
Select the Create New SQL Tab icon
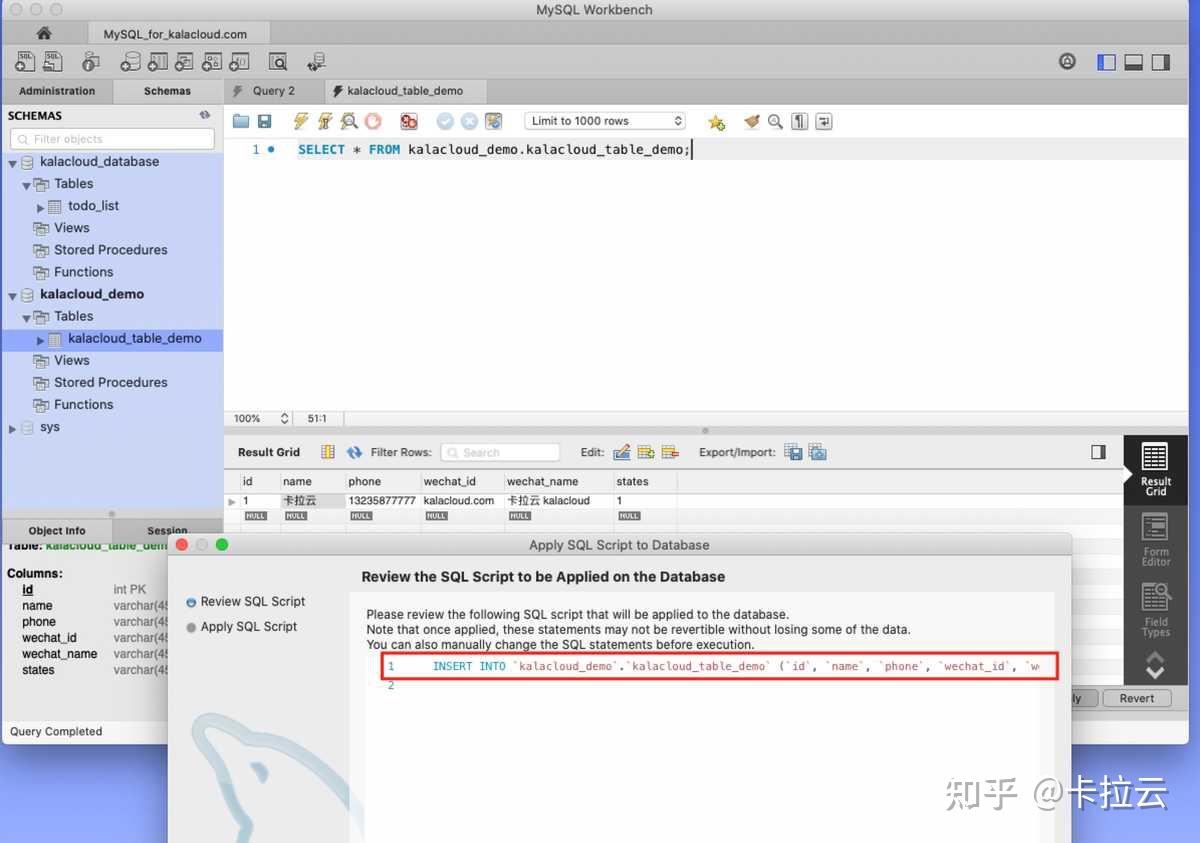(x=24, y=61)
